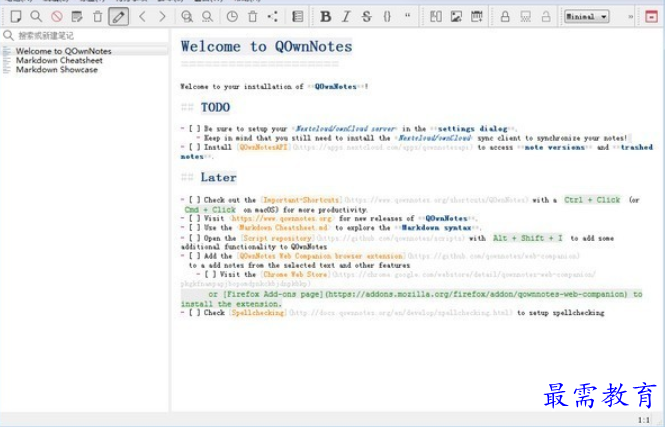Click the magnifier find-note icon
This screenshot has height=427, width=665.
[x=35, y=17]
